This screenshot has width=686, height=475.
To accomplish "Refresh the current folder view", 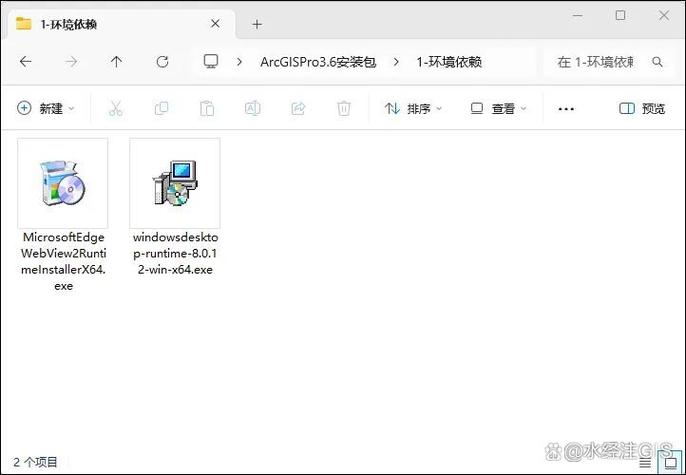I will pyautogui.click(x=162, y=62).
